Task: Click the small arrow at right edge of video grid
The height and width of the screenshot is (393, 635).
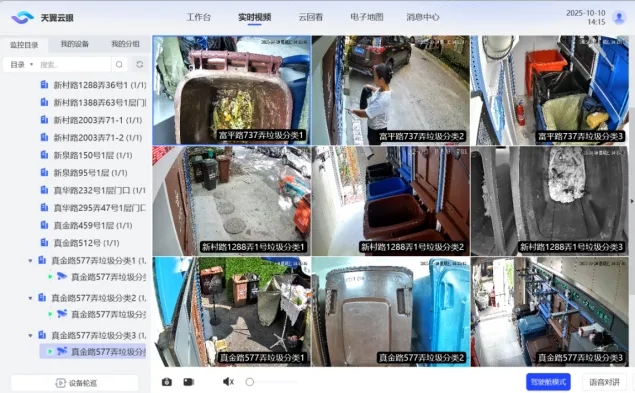Action: (x=632, y=201)
